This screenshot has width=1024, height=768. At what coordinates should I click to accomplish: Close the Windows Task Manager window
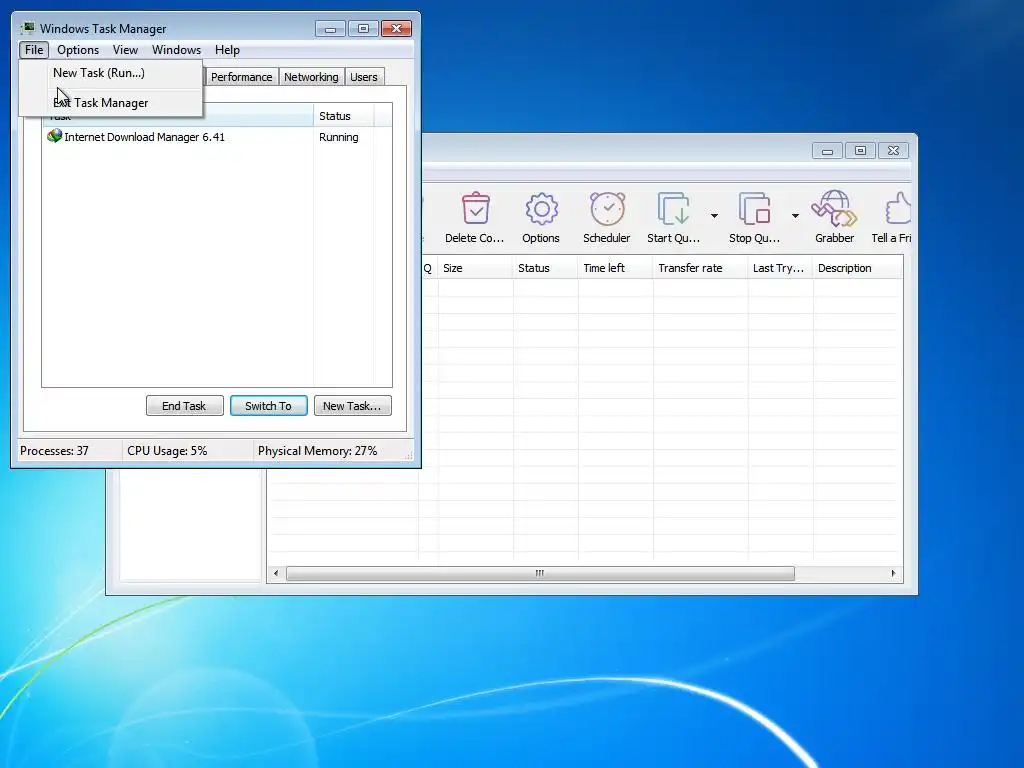point(396,29)
